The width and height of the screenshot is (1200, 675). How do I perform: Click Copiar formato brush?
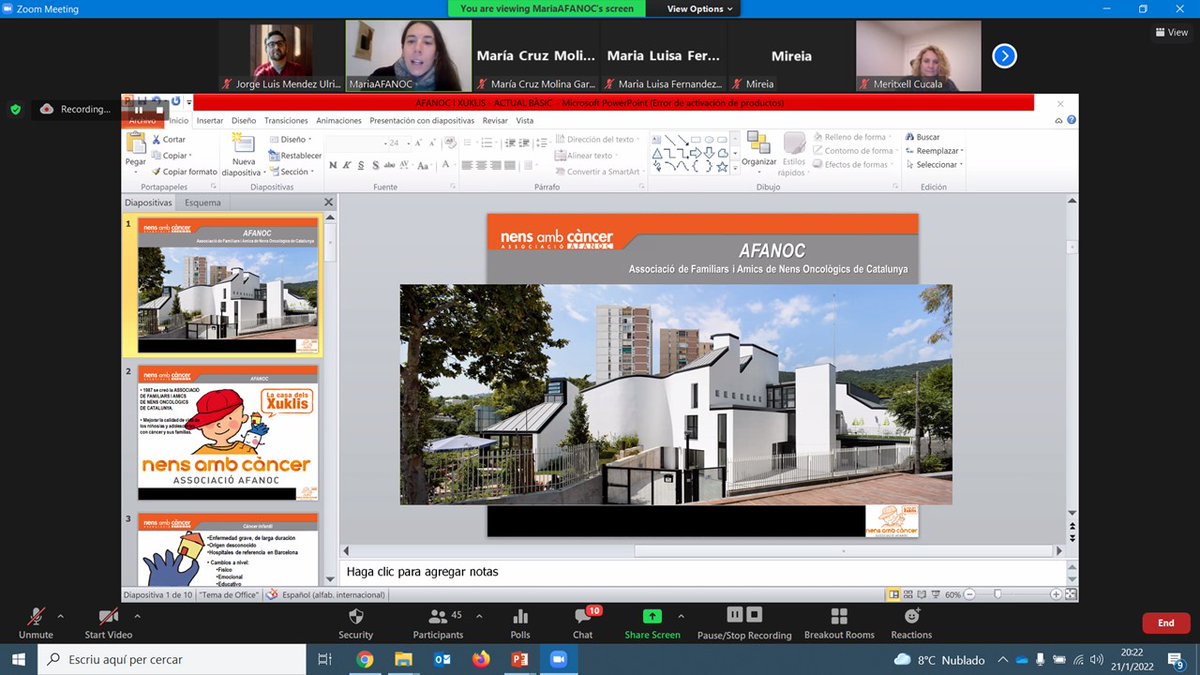click(x=184, y=172)
